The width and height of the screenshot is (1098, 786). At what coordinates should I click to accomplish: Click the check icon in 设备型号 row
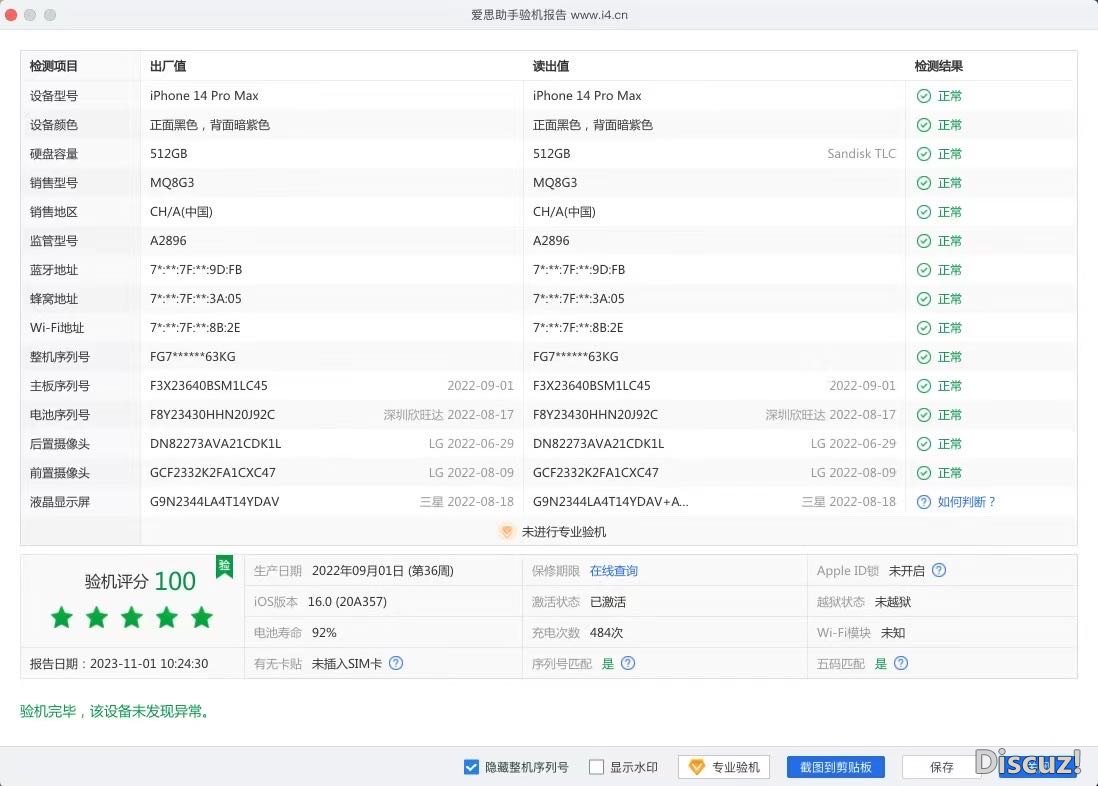pyautogui.click(x=924, y=96)
